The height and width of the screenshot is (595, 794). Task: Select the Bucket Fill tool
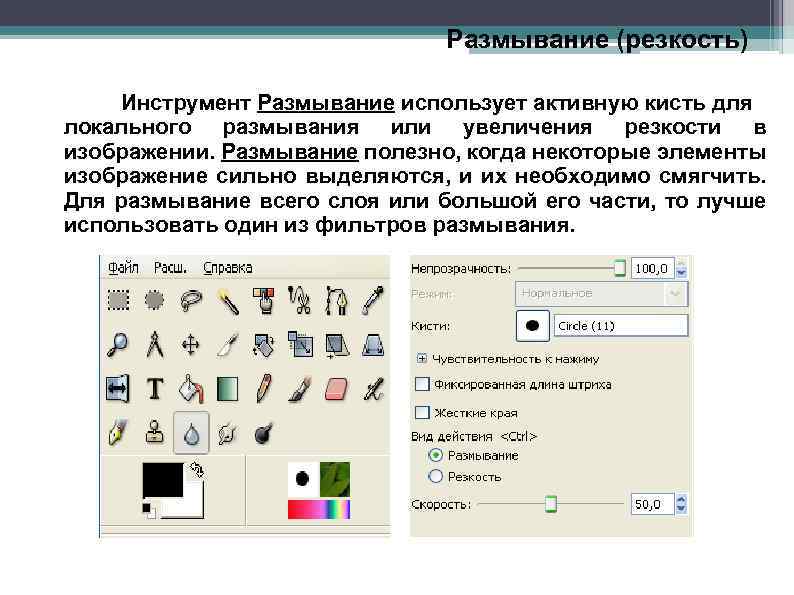click(x=191, y=389)
